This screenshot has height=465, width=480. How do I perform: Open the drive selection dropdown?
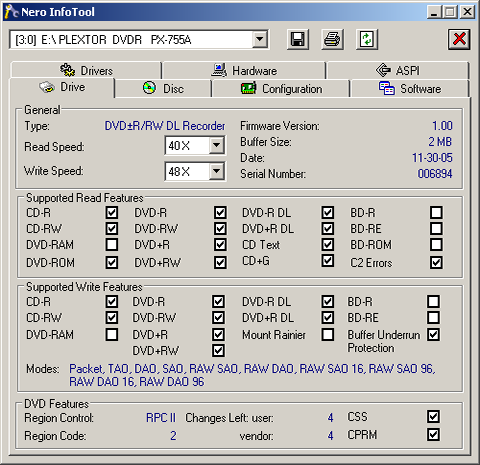260,40
